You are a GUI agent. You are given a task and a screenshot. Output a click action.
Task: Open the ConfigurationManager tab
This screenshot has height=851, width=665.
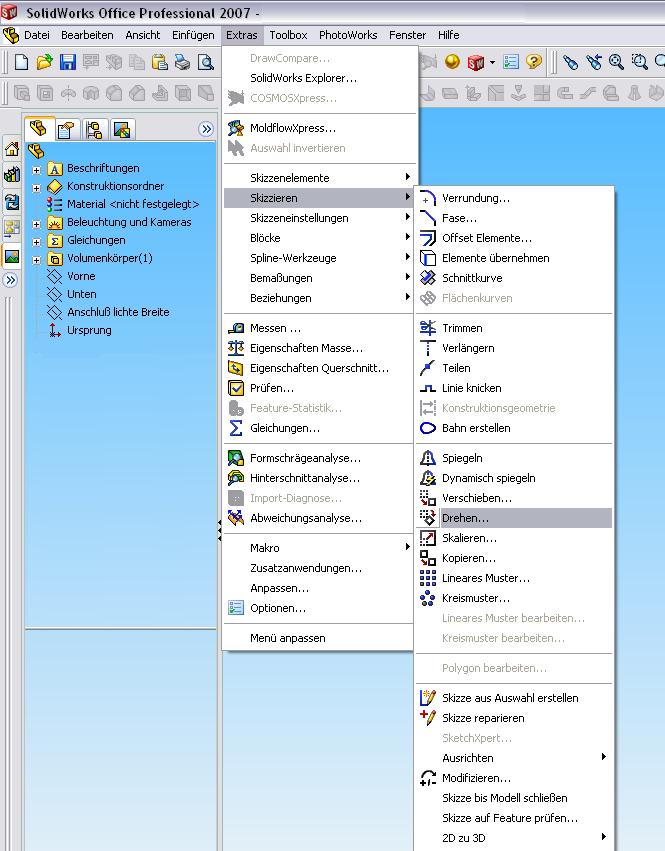click(94, 130)
